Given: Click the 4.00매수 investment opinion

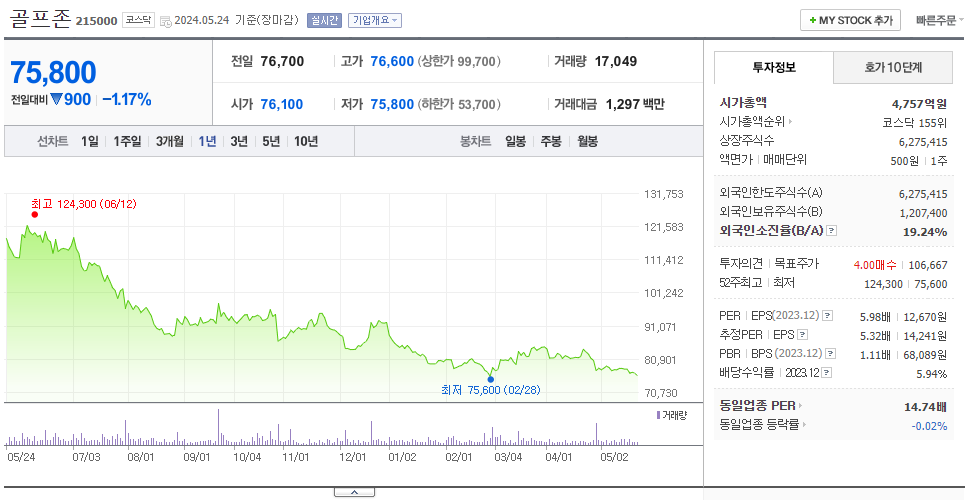Looking at the screenshot, I should [x=875, y=265].
